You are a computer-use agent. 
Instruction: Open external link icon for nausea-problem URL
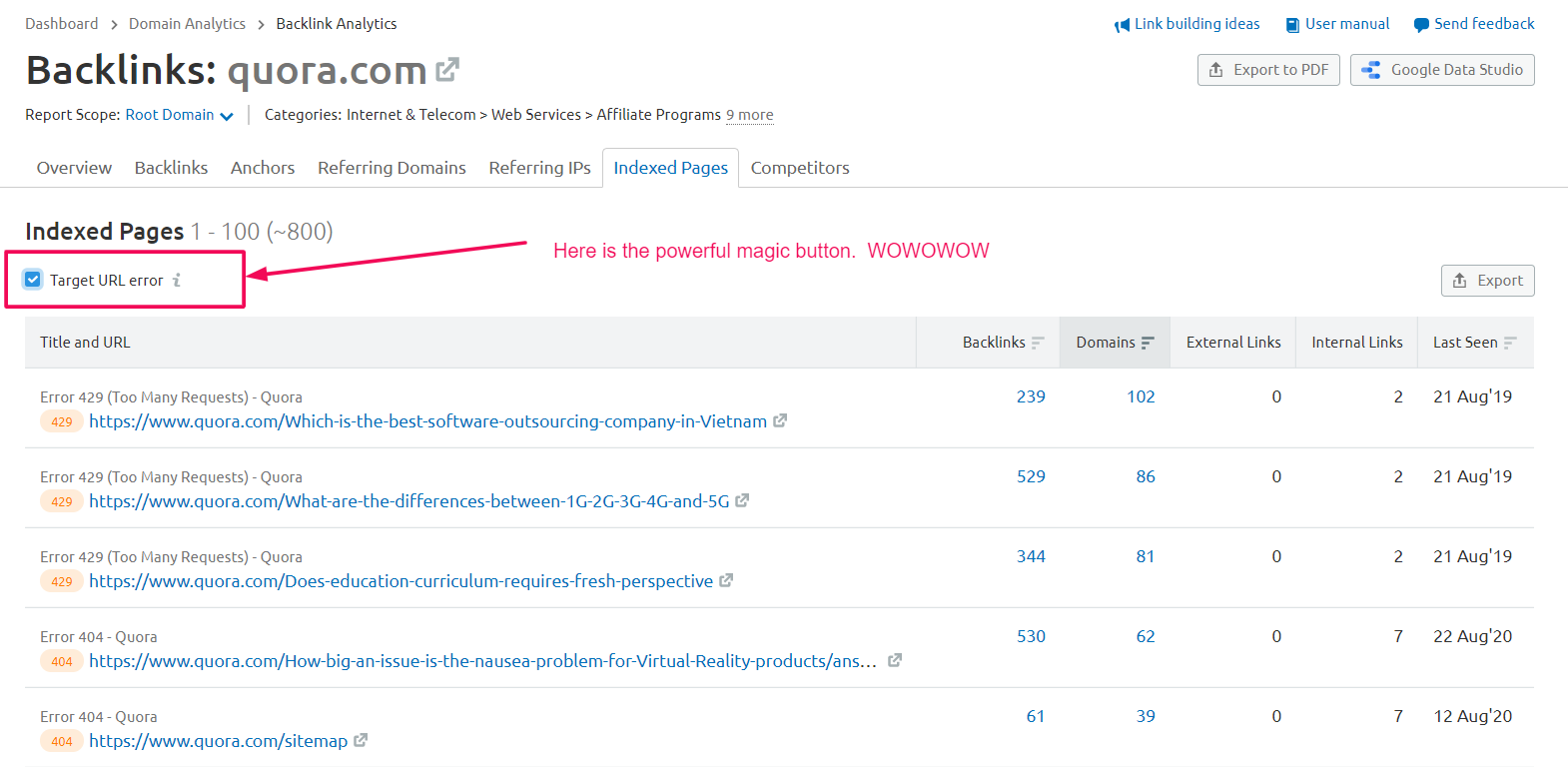click(895, 660)
